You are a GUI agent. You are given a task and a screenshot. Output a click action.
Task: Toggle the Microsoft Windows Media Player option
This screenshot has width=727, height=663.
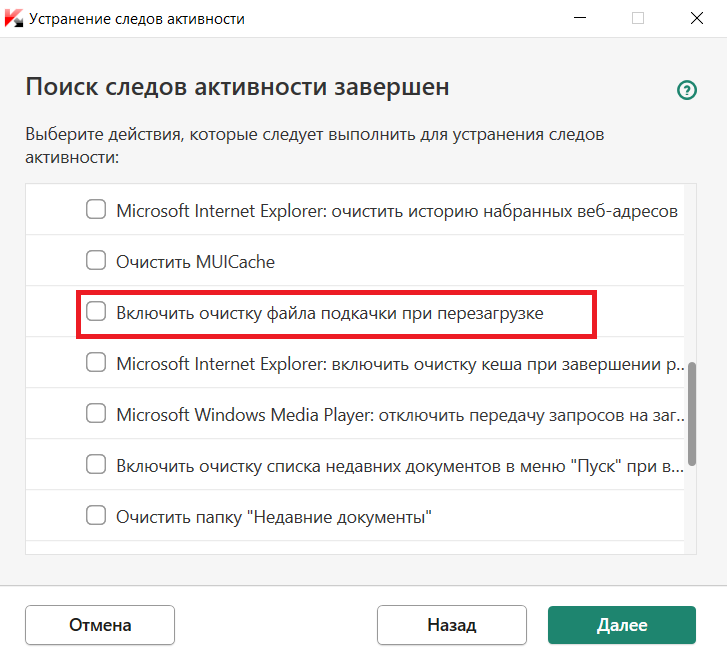96,414
